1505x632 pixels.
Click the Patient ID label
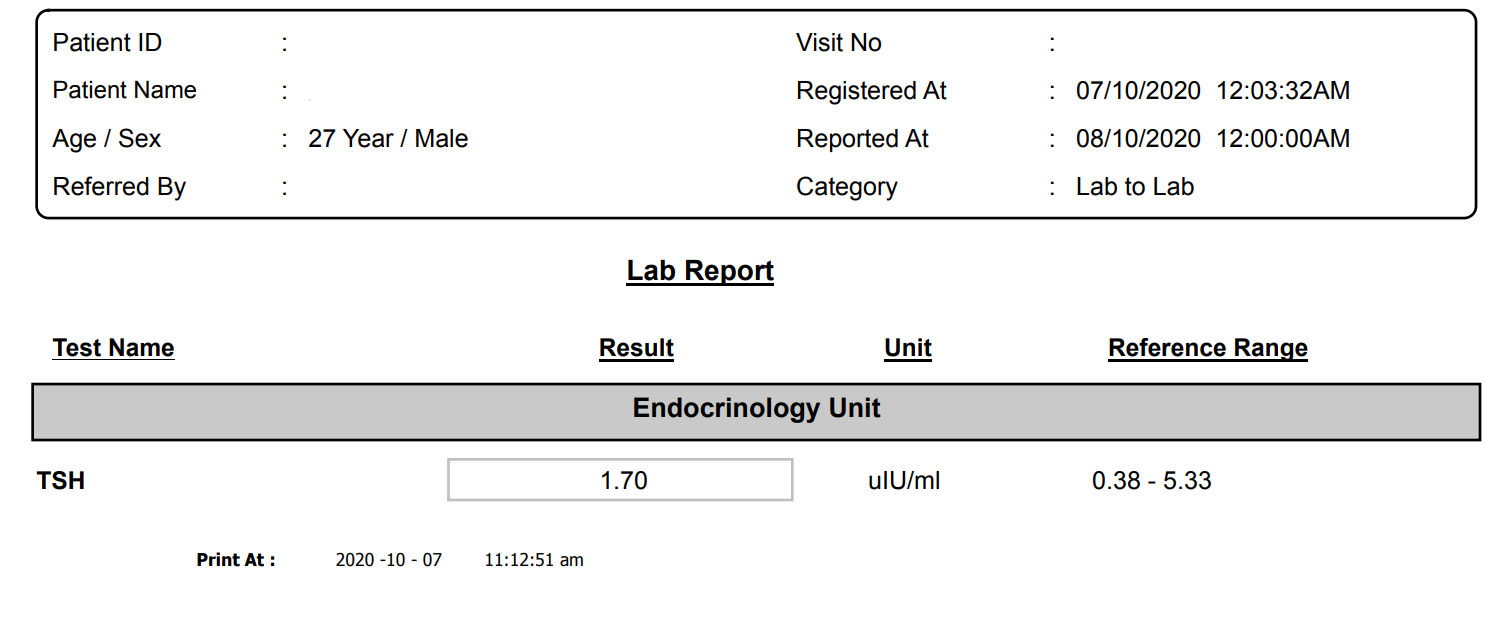[x=107, y=43]
